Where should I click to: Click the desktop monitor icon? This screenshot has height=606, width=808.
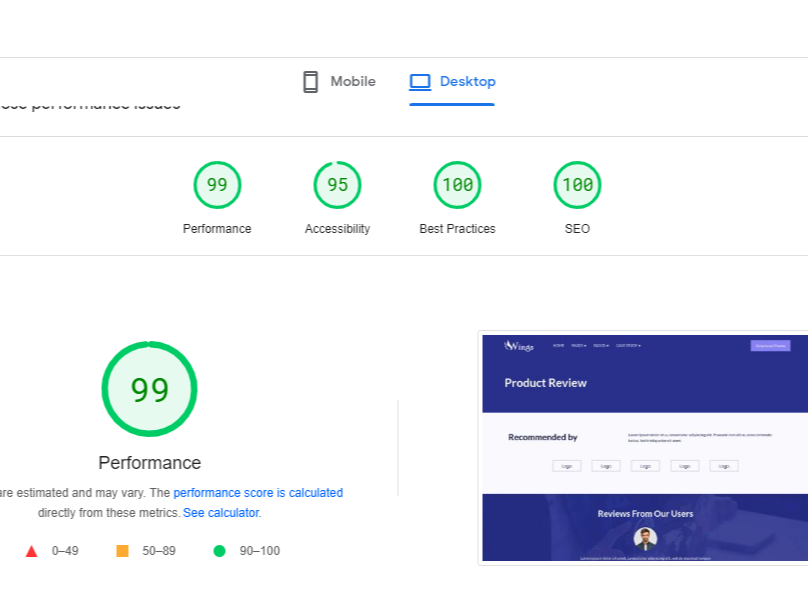click(x=420, y=82)
